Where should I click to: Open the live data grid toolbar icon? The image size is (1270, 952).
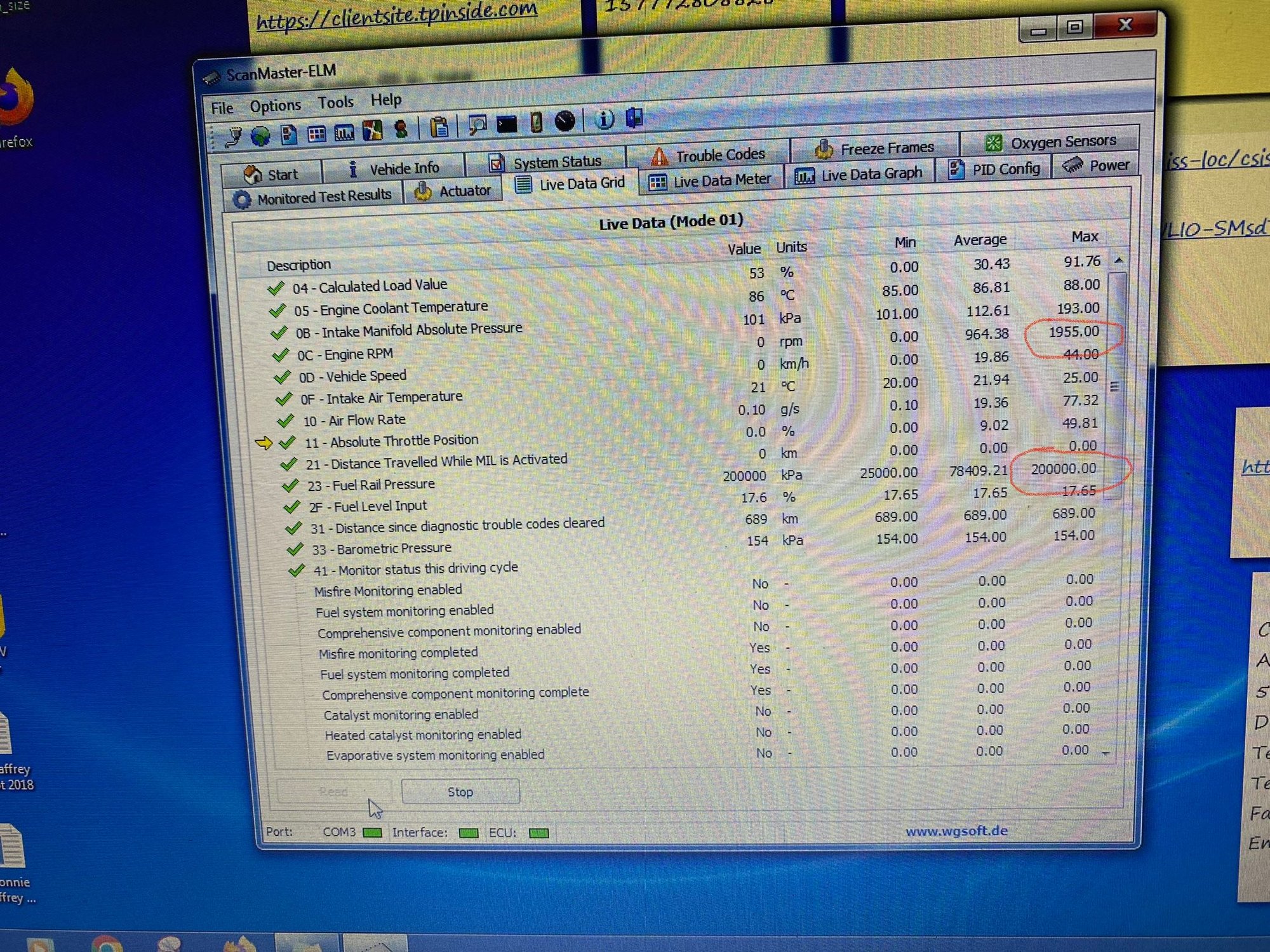[x=316, y=133]
